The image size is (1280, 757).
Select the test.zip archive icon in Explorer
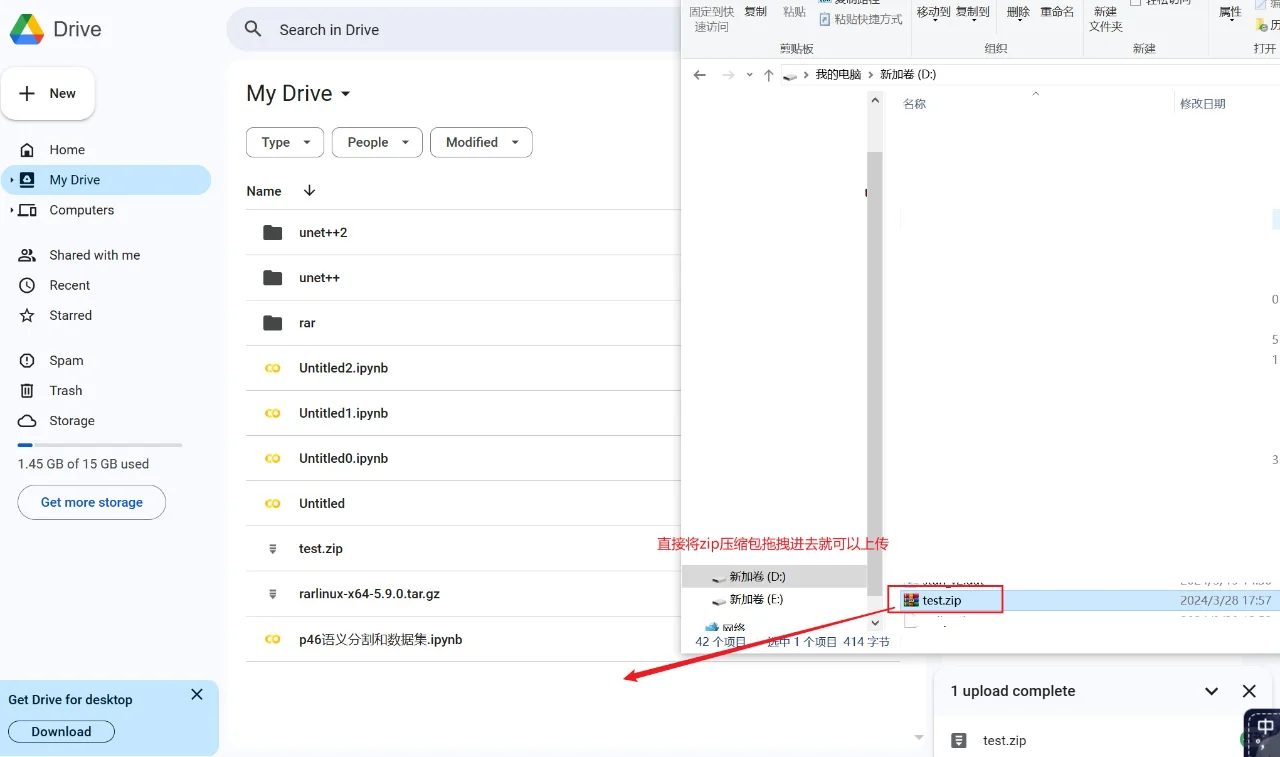[x=910, y=600]
